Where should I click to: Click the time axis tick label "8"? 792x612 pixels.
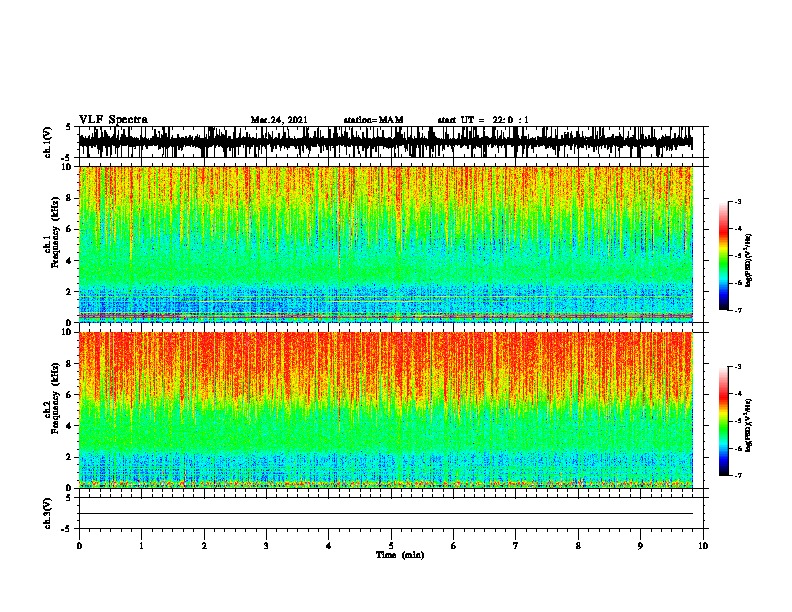click(x=578, y=546)
